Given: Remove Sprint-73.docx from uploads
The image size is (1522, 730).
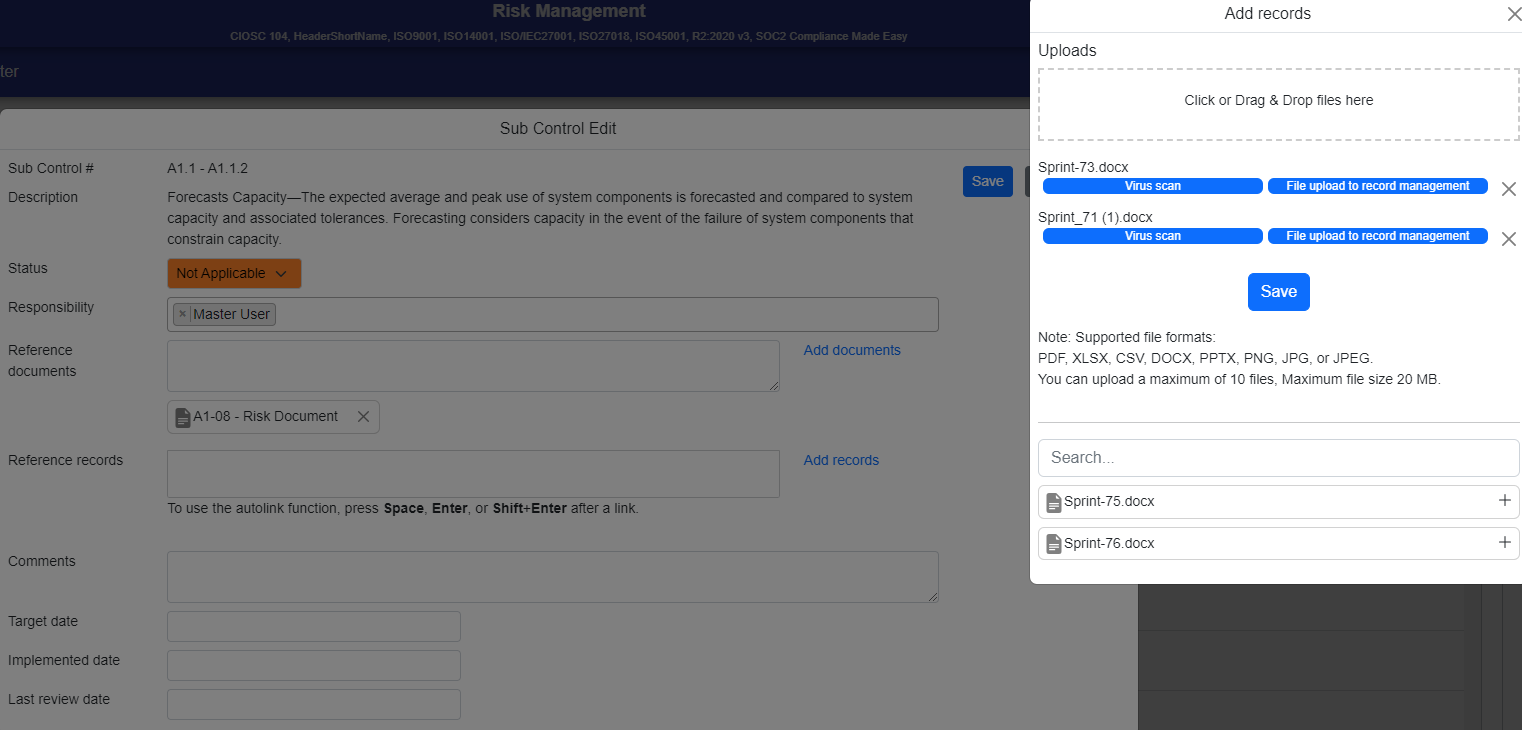Looking at the screenshot, I should (x=1509, y=189).
